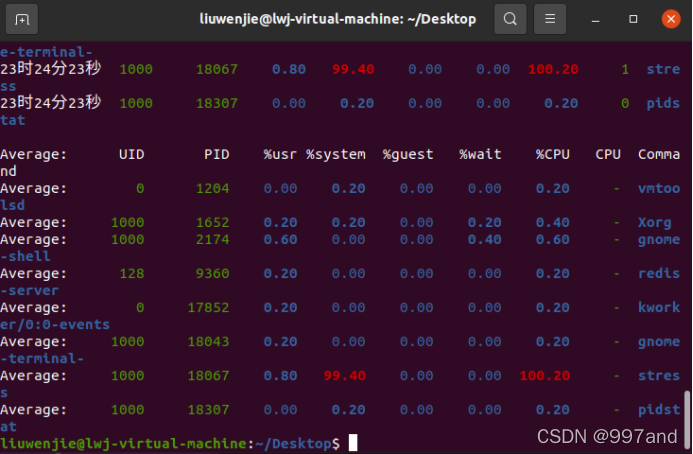693x454 pixels.
Task: Click the terminal scrollbar handle
Action: [687, 418]
